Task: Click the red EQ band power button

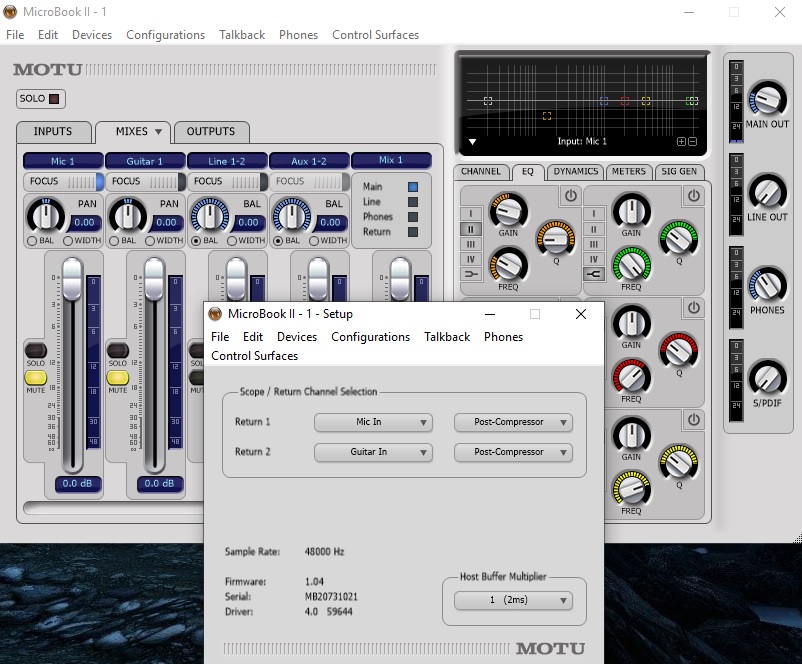Action: [x=693, y=308]
